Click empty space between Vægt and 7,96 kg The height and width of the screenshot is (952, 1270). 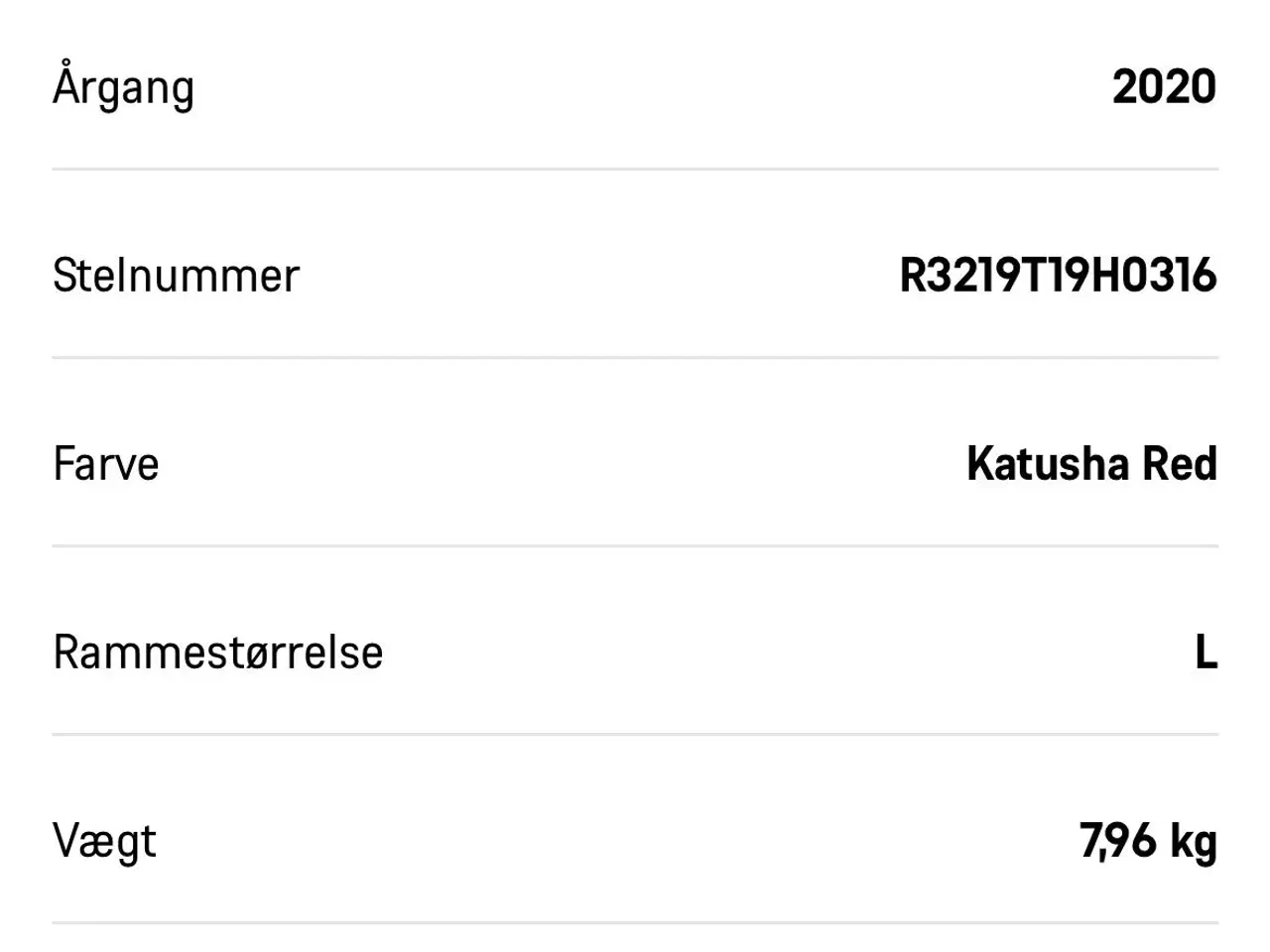tap(615, 842)
